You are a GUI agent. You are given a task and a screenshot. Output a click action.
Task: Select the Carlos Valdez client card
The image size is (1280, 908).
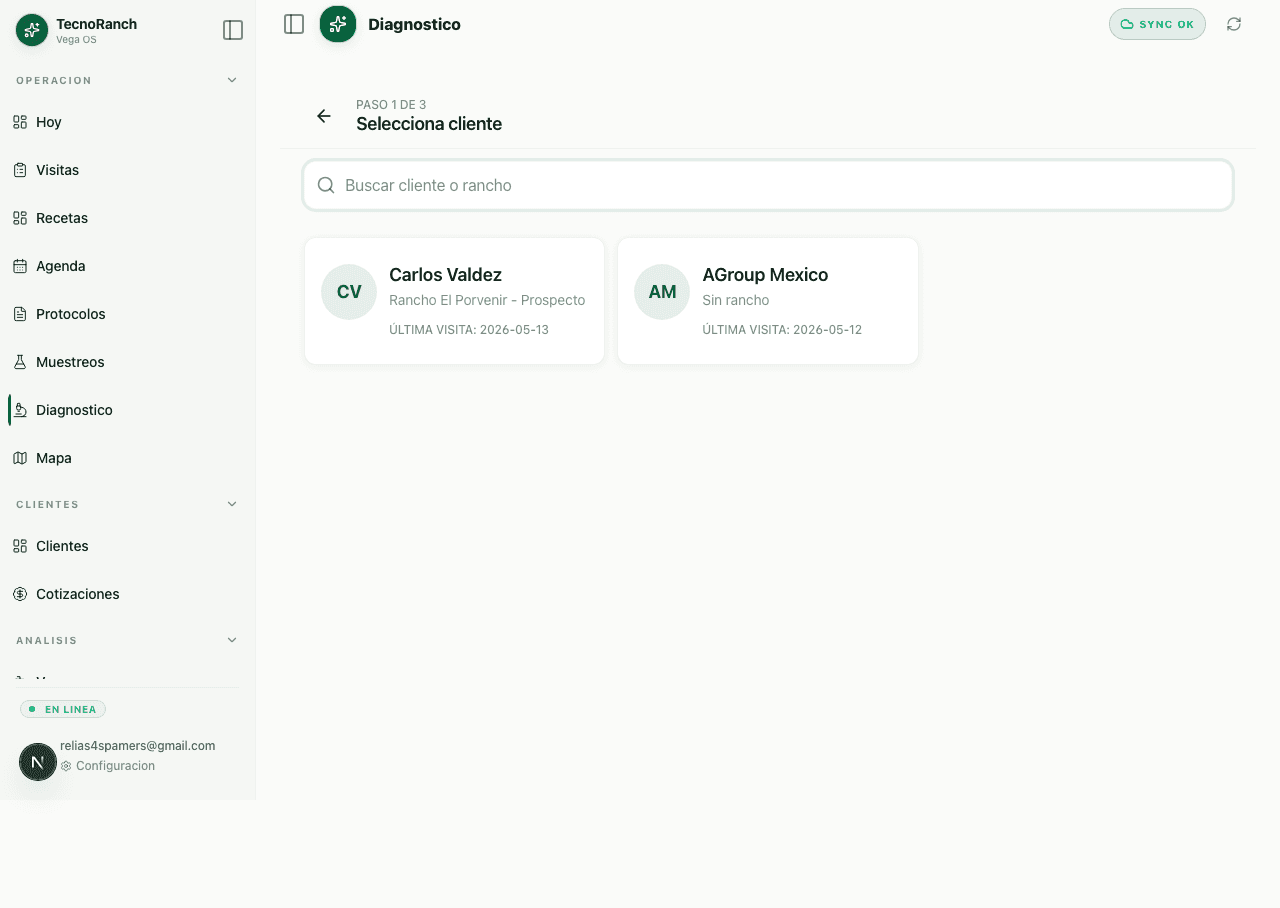[455, 301]
